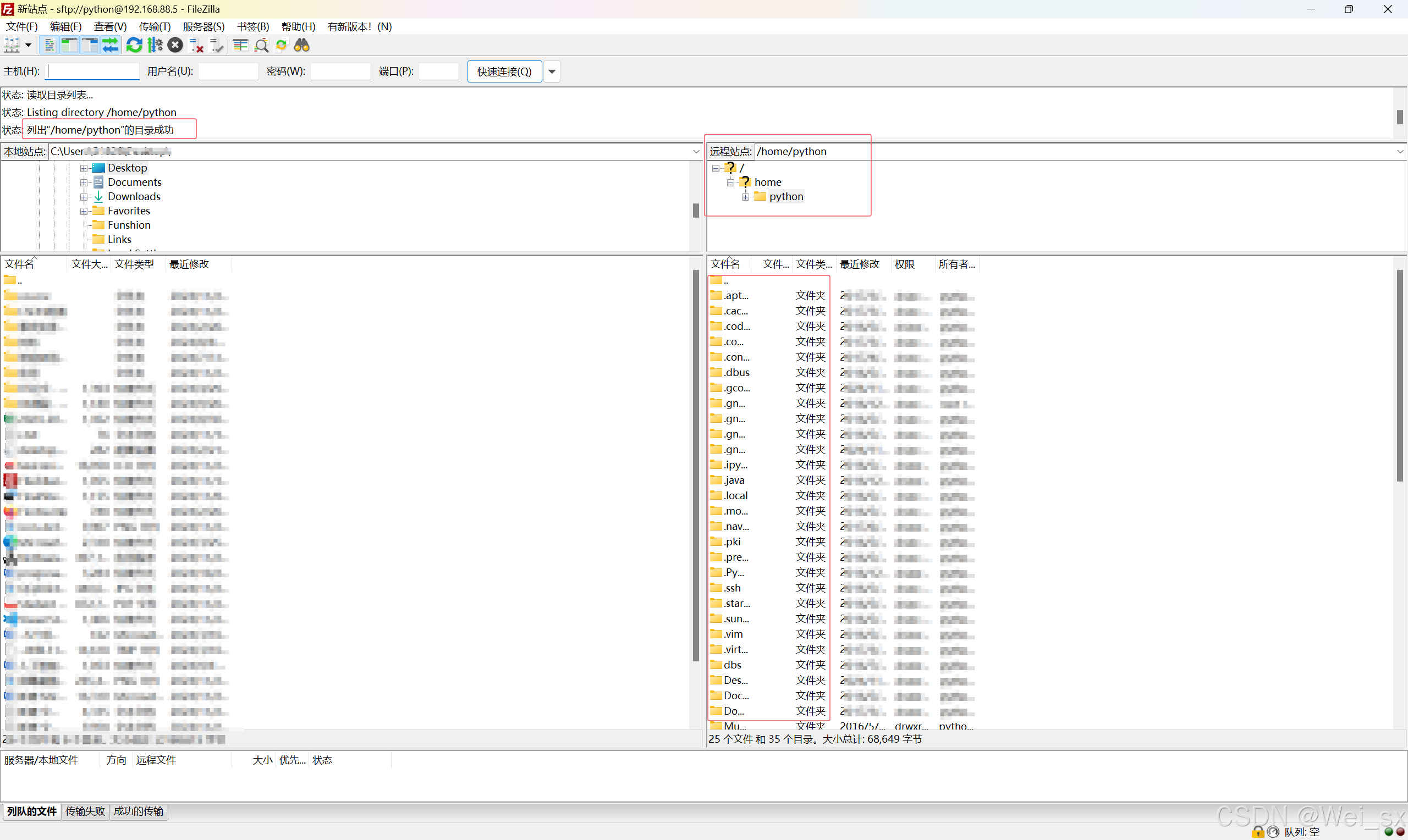Click the 快速连接(Q) button
Image resolution: width=1408 pixels, height=840 pixels.
[x=503, y=71]
